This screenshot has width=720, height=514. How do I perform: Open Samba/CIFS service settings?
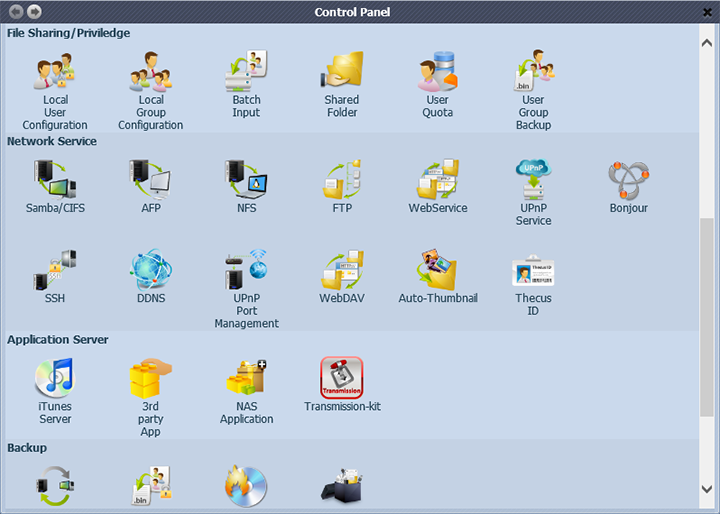tap(54, 180)
